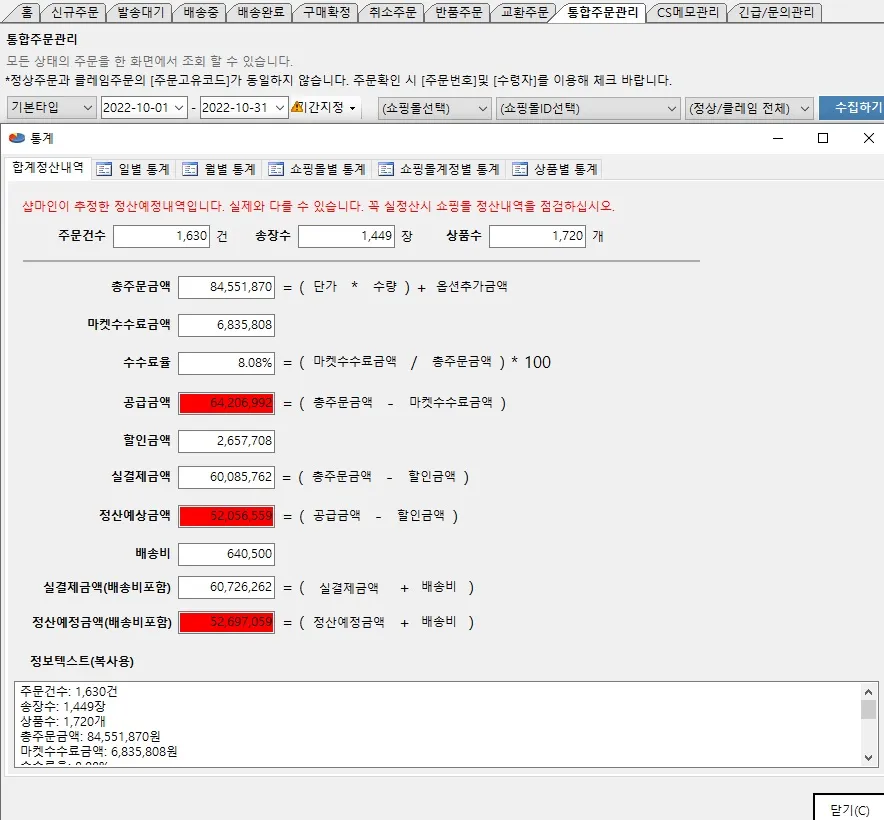Open the start date 2022-10-01 picker

click(x=177, y=106)
